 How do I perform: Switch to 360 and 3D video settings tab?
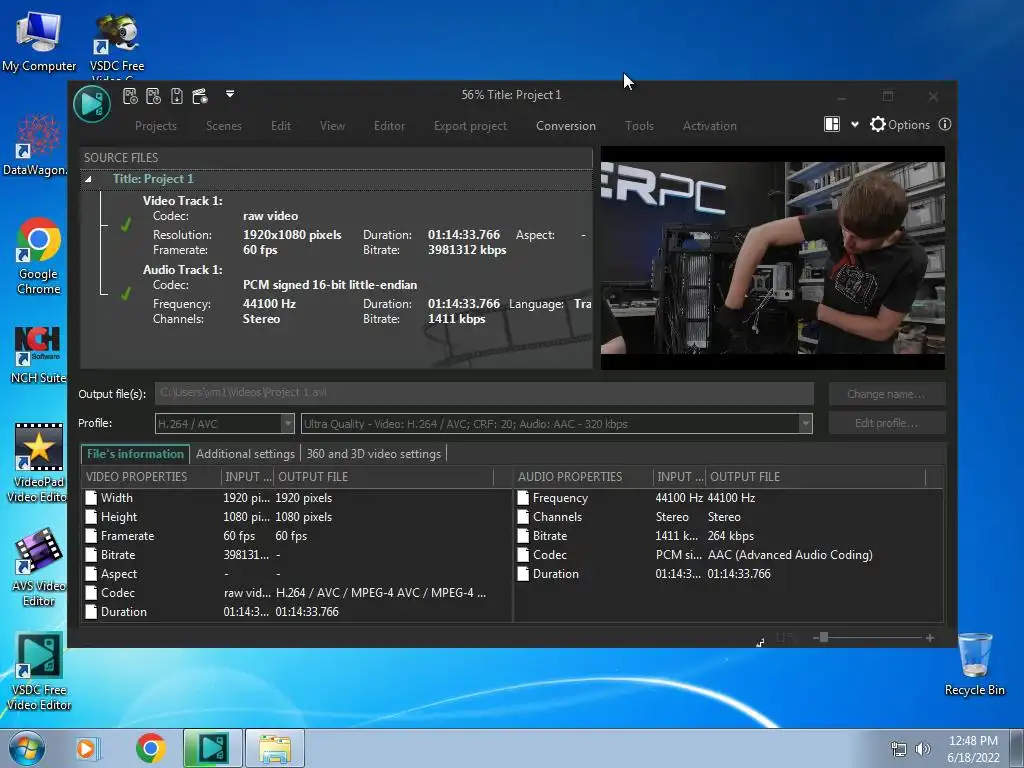click(374, 454)
